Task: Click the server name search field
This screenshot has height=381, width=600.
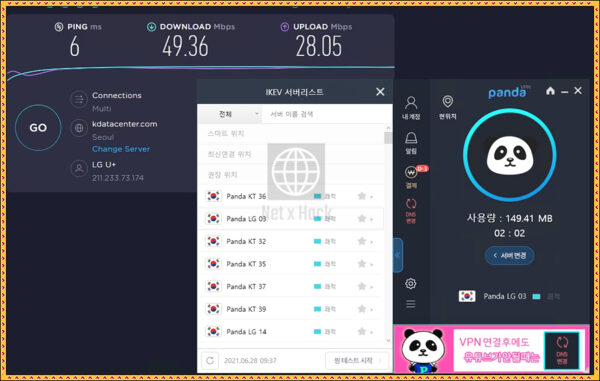Action: coord(326,114)
